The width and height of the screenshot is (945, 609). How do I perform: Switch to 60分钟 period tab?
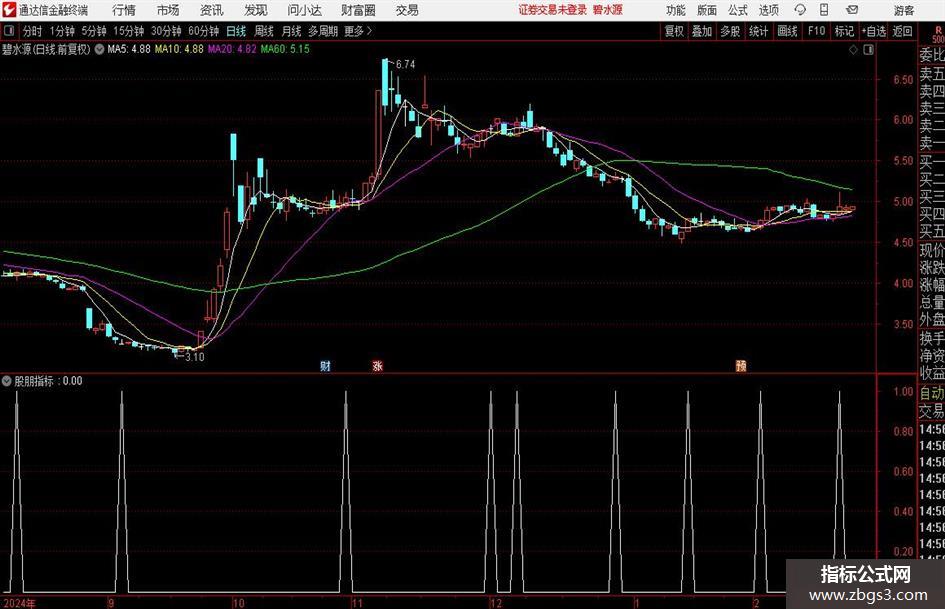pyautogui.click(x=204, y=31)
